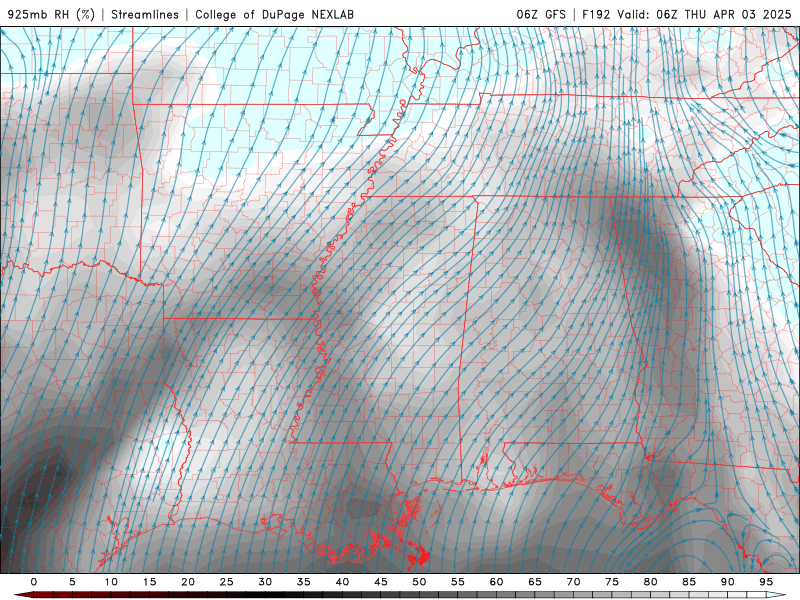Click the "Valid: 06Z THU APR 03 2025" text

pos(704,14)
